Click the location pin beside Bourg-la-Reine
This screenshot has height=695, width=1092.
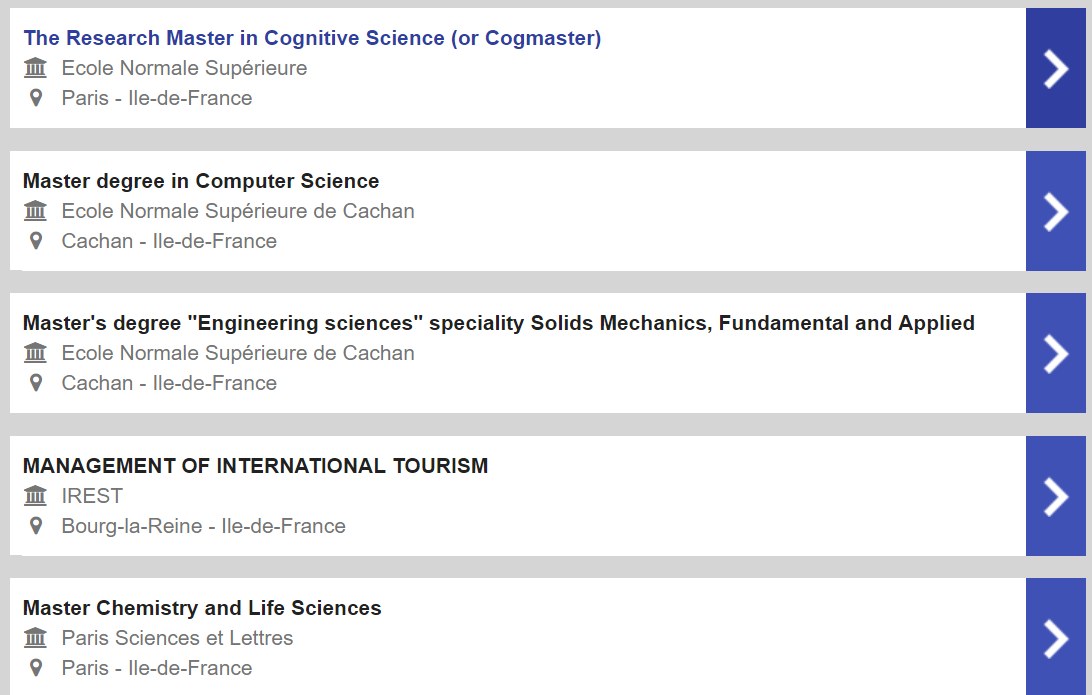point(36,526)
